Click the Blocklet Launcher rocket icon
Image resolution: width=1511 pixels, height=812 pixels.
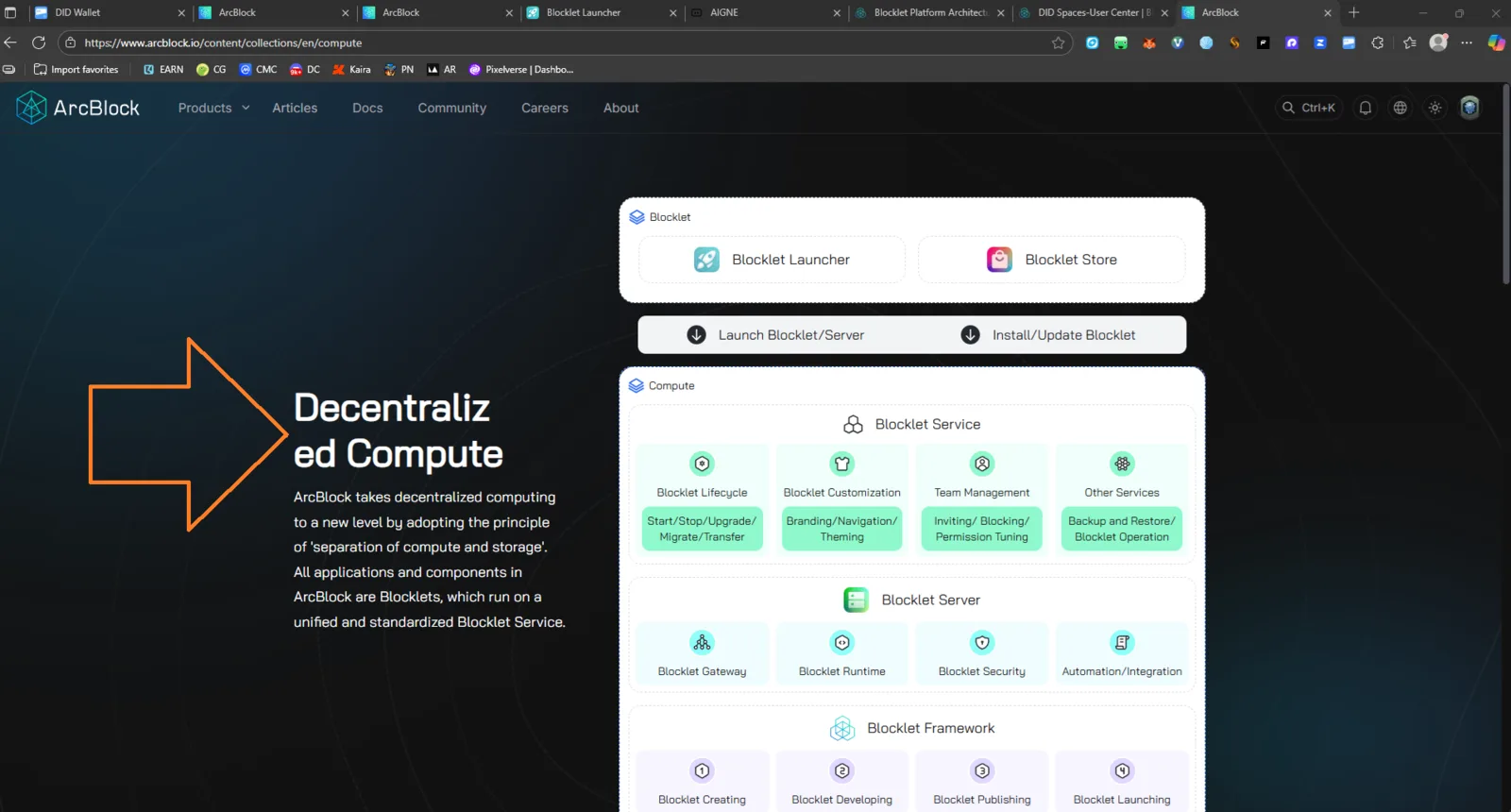pos(706,260)
